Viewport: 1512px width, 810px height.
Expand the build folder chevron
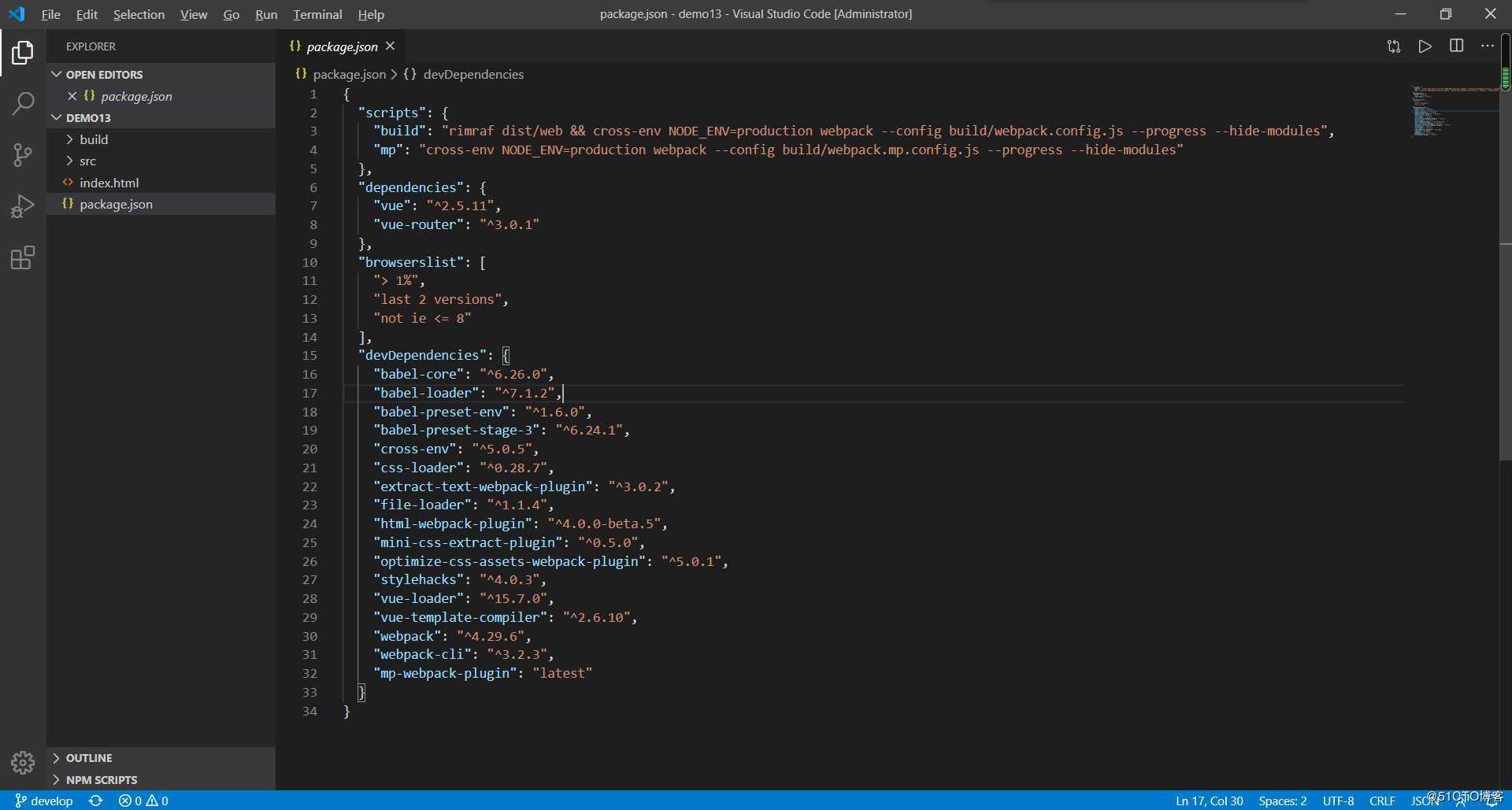coord(69,139)
